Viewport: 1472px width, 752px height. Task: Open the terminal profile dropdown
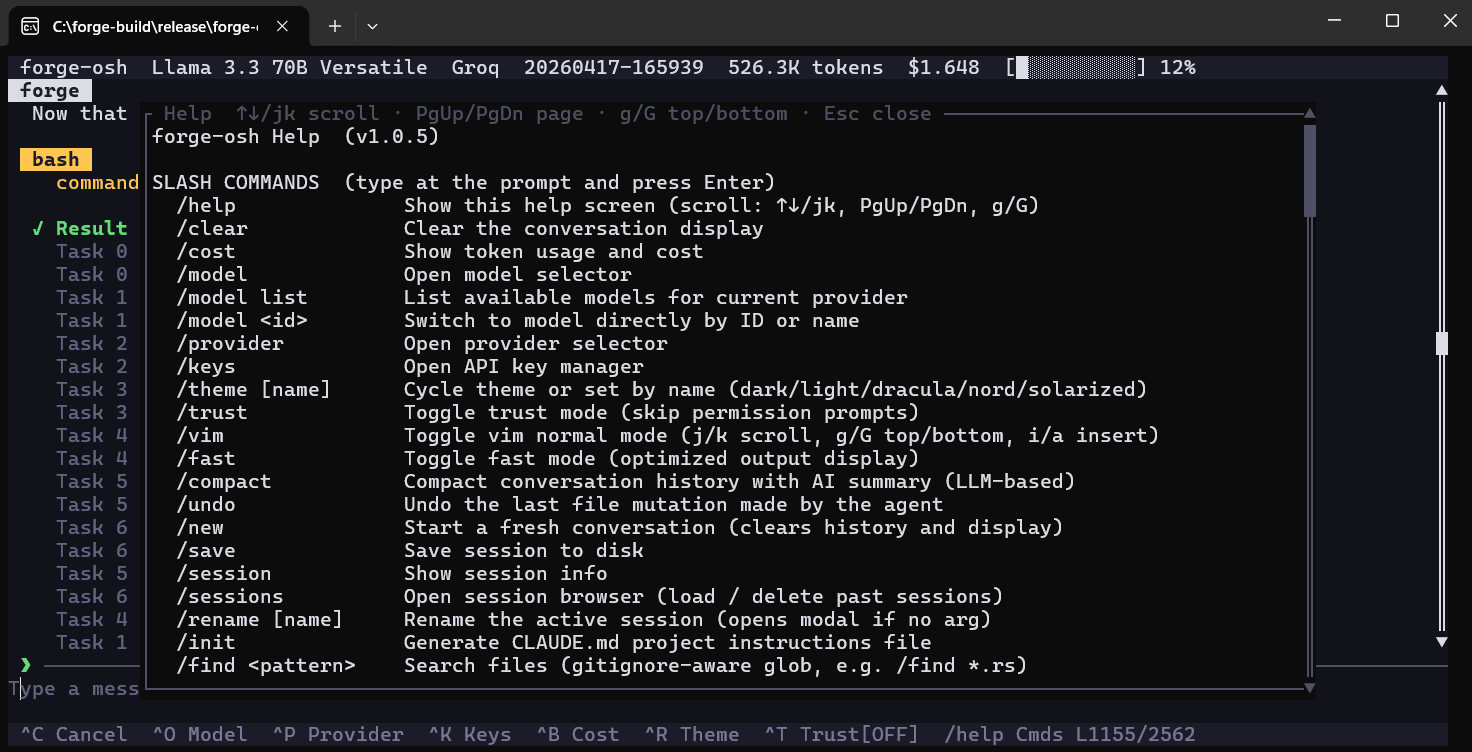point(372,26)
